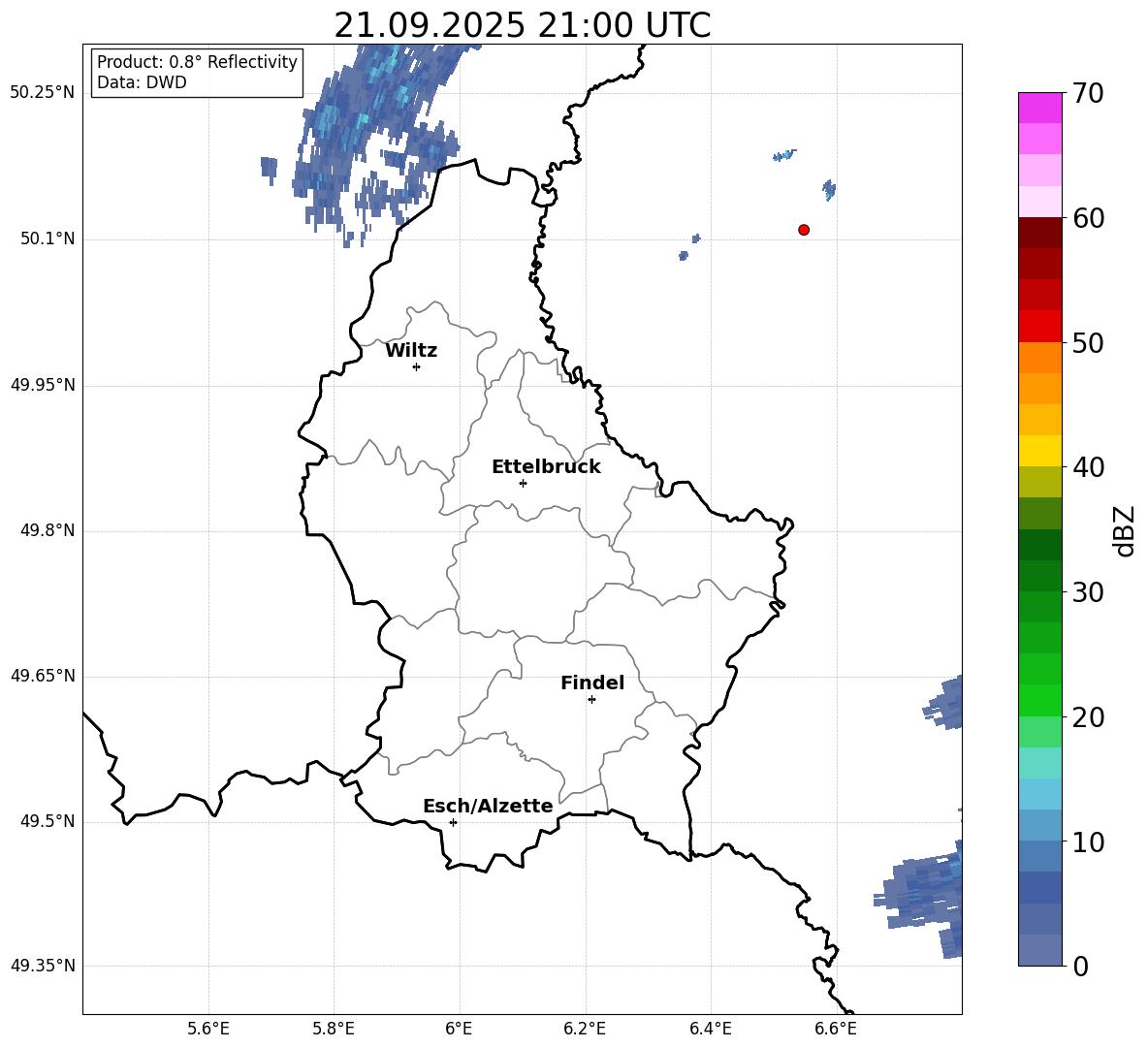The height and width of the screenshot is (1048, 1148).
Task: Click the 'Data: DWD' text
Action: 142,82
